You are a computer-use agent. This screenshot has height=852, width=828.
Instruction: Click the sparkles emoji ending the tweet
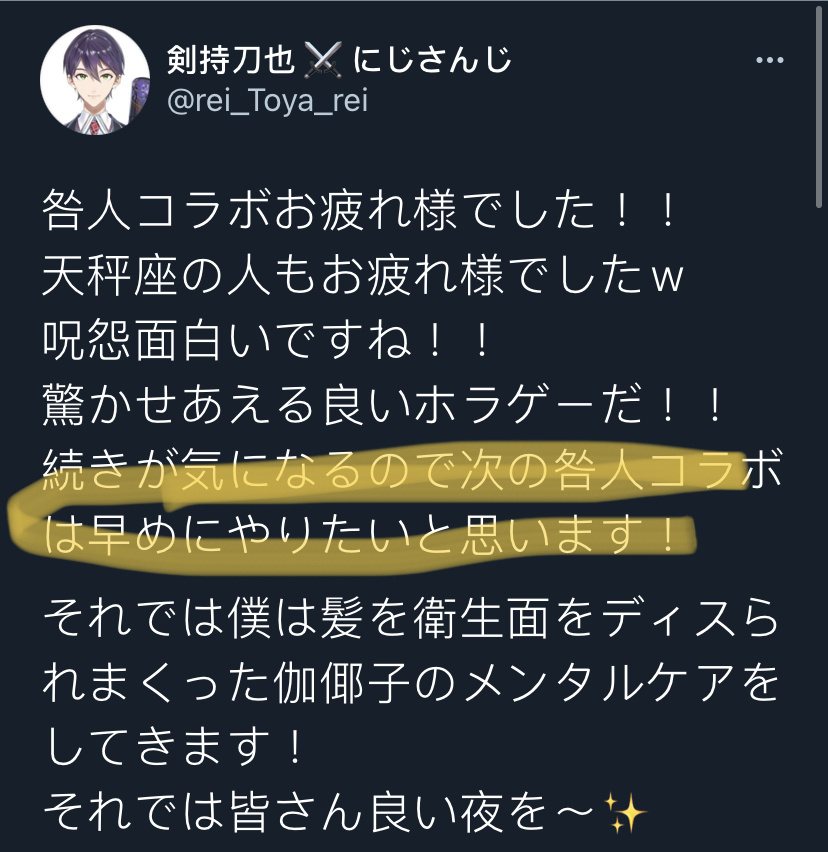624,813
